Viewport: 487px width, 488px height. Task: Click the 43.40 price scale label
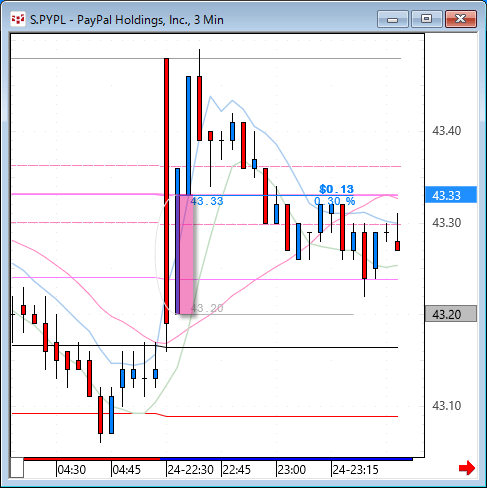446,131
